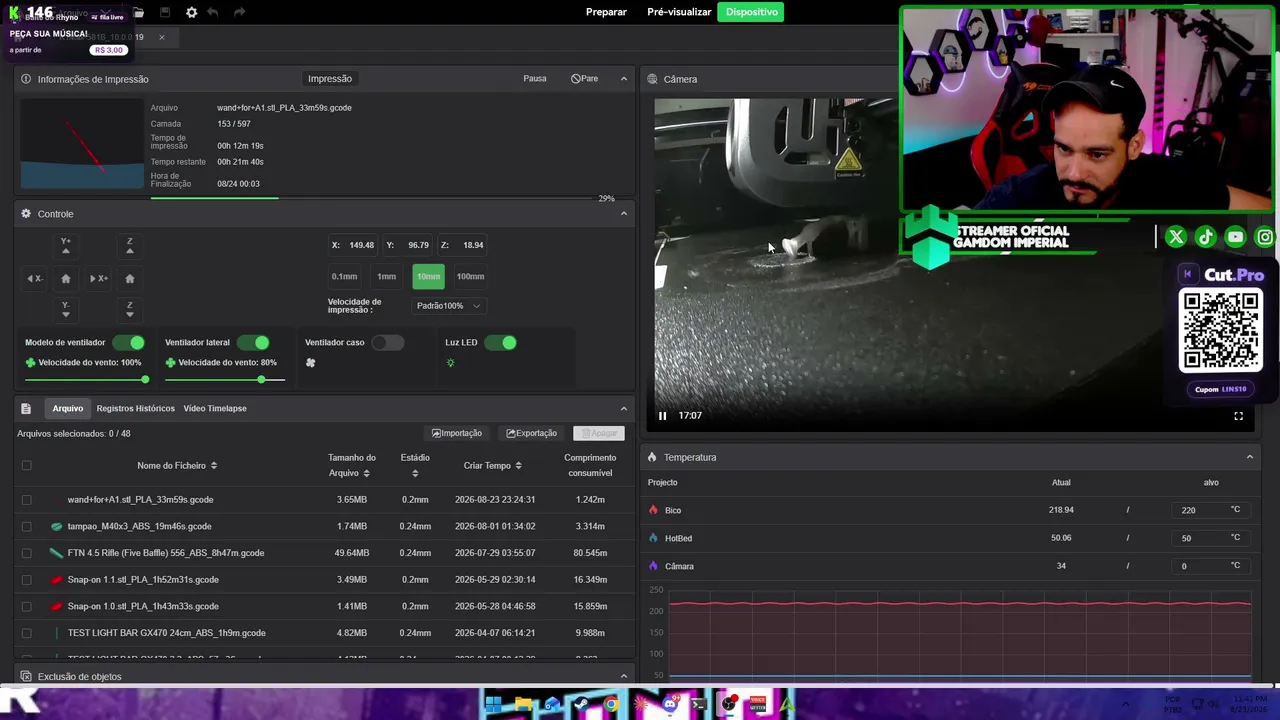Open Instagram link in stream overlay

click(1265, 237)
